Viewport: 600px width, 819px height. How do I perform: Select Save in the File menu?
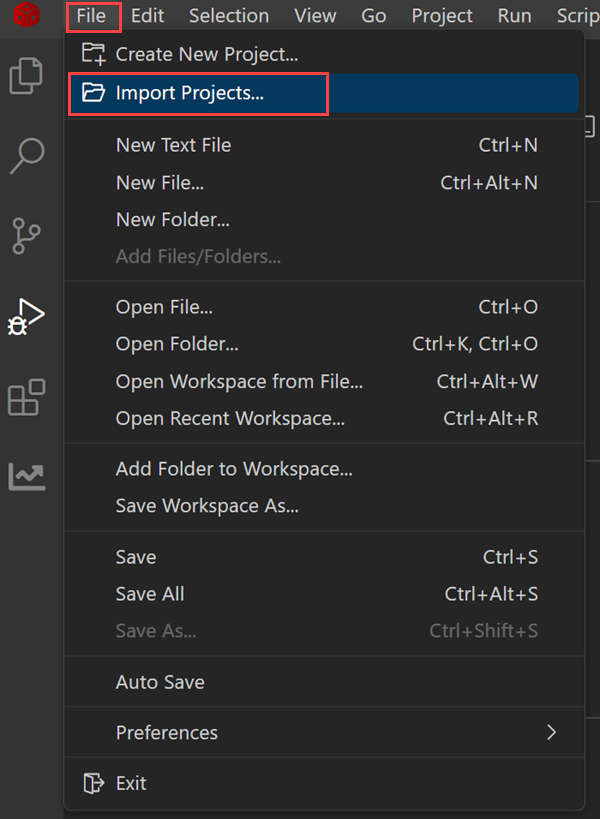(x=324, y=557)
